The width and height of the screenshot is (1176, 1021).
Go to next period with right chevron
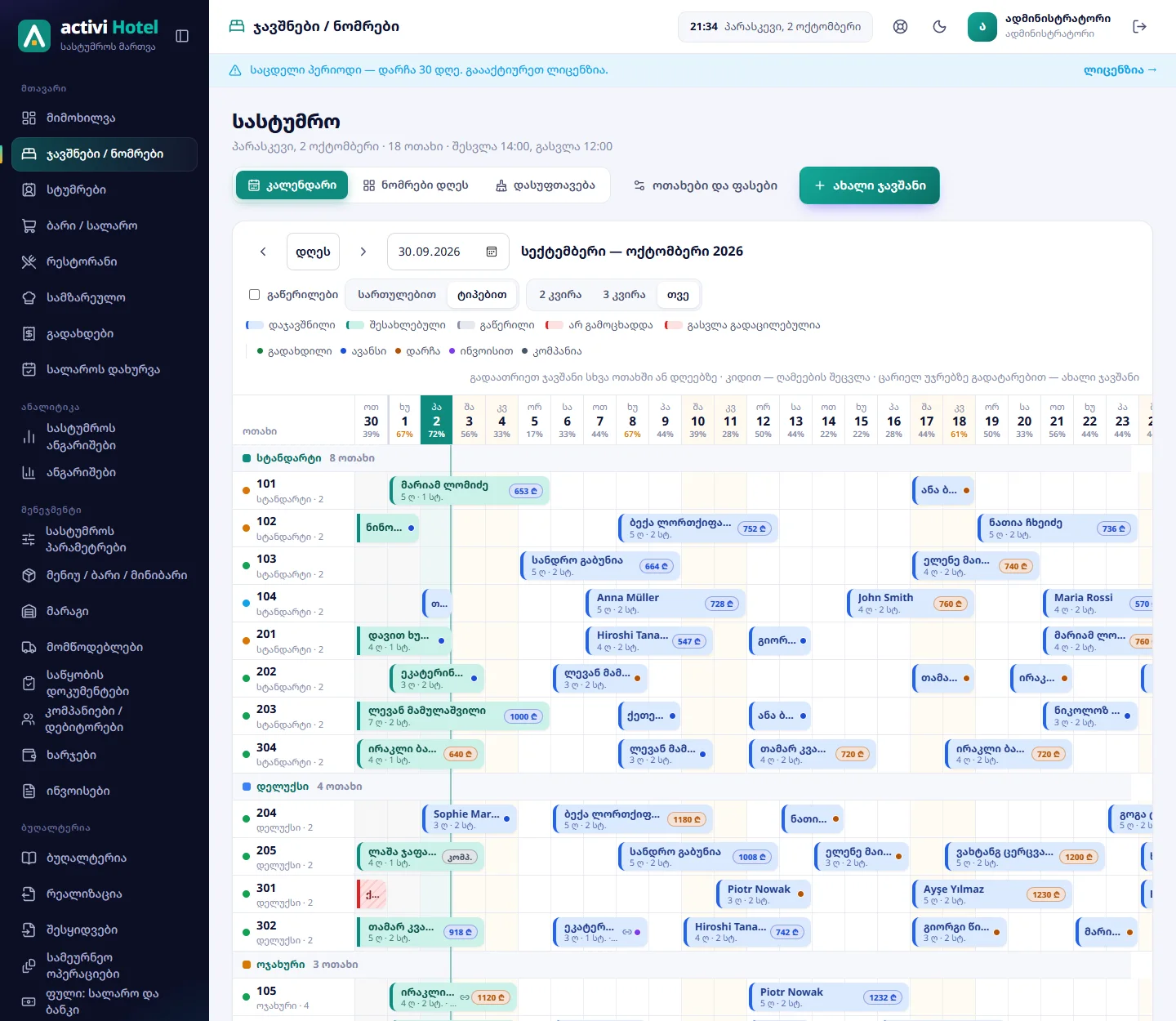tap(363, 252)
